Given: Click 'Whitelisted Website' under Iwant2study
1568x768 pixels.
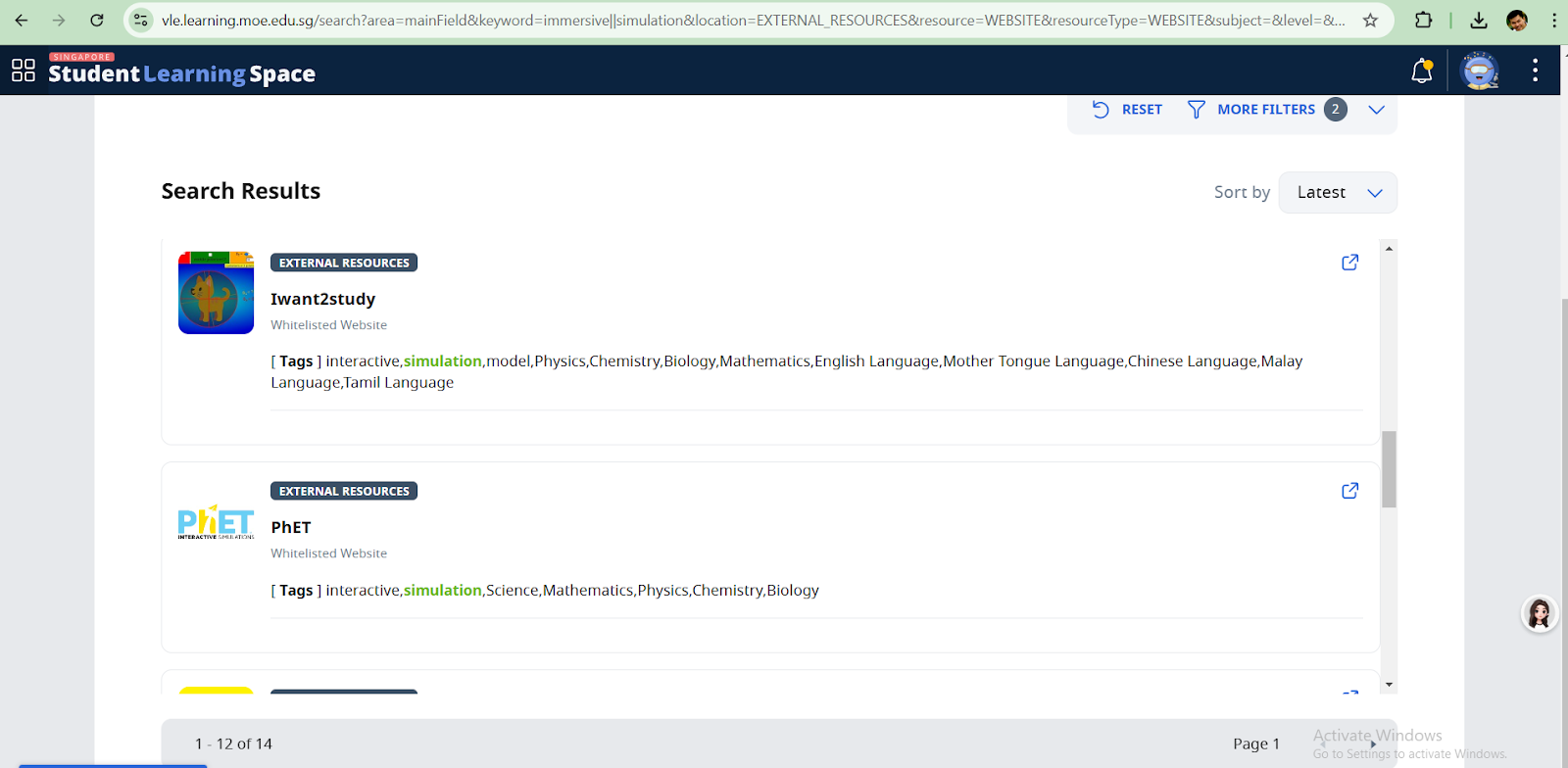Looking at the screenshot, I should pyautogui.click(x=328, y=325).
